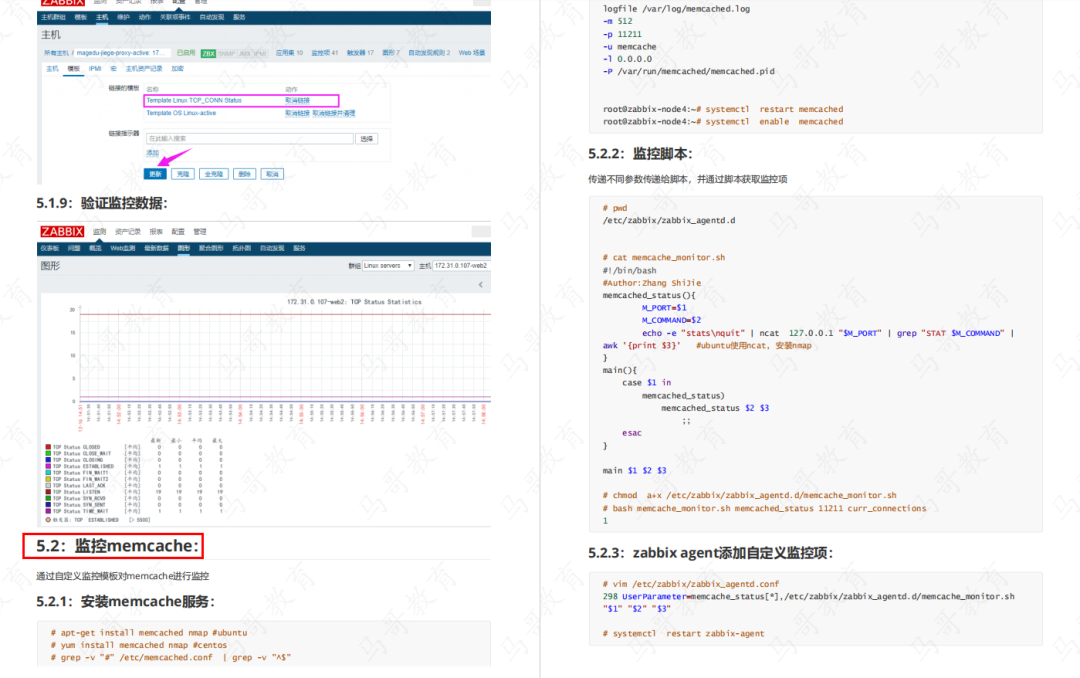Open the 监控项 41 link
Image resolution: width=1080 pixels, height=678 pixels.
click(324, 53)
